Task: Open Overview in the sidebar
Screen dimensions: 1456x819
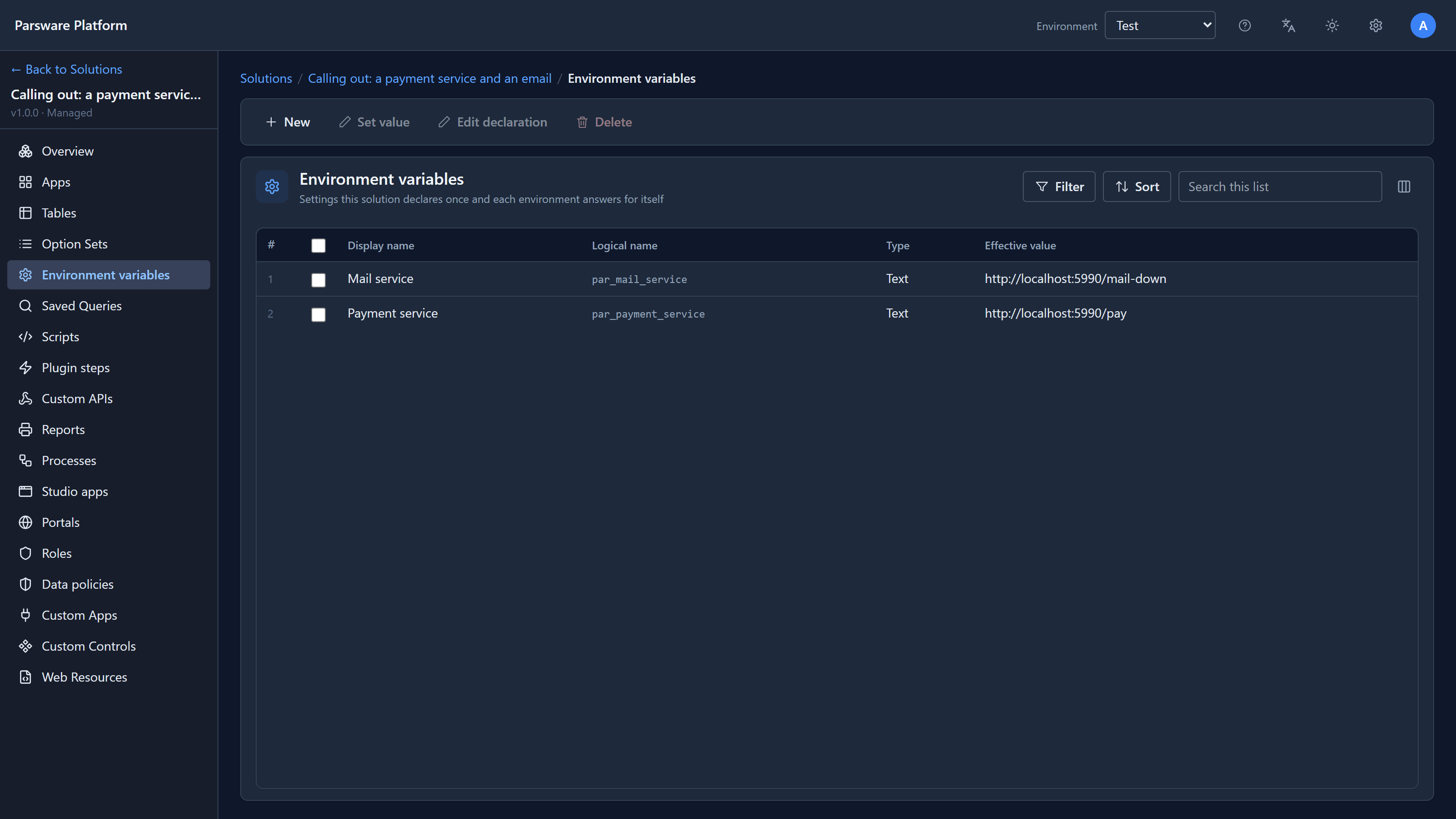Action: [x=109, y=151]
